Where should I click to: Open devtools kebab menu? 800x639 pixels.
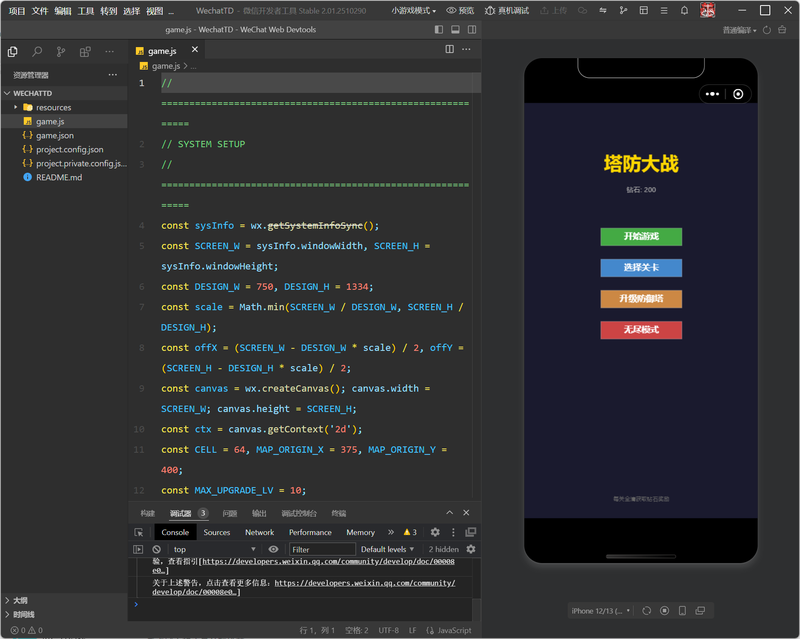[x=453, y=532]
